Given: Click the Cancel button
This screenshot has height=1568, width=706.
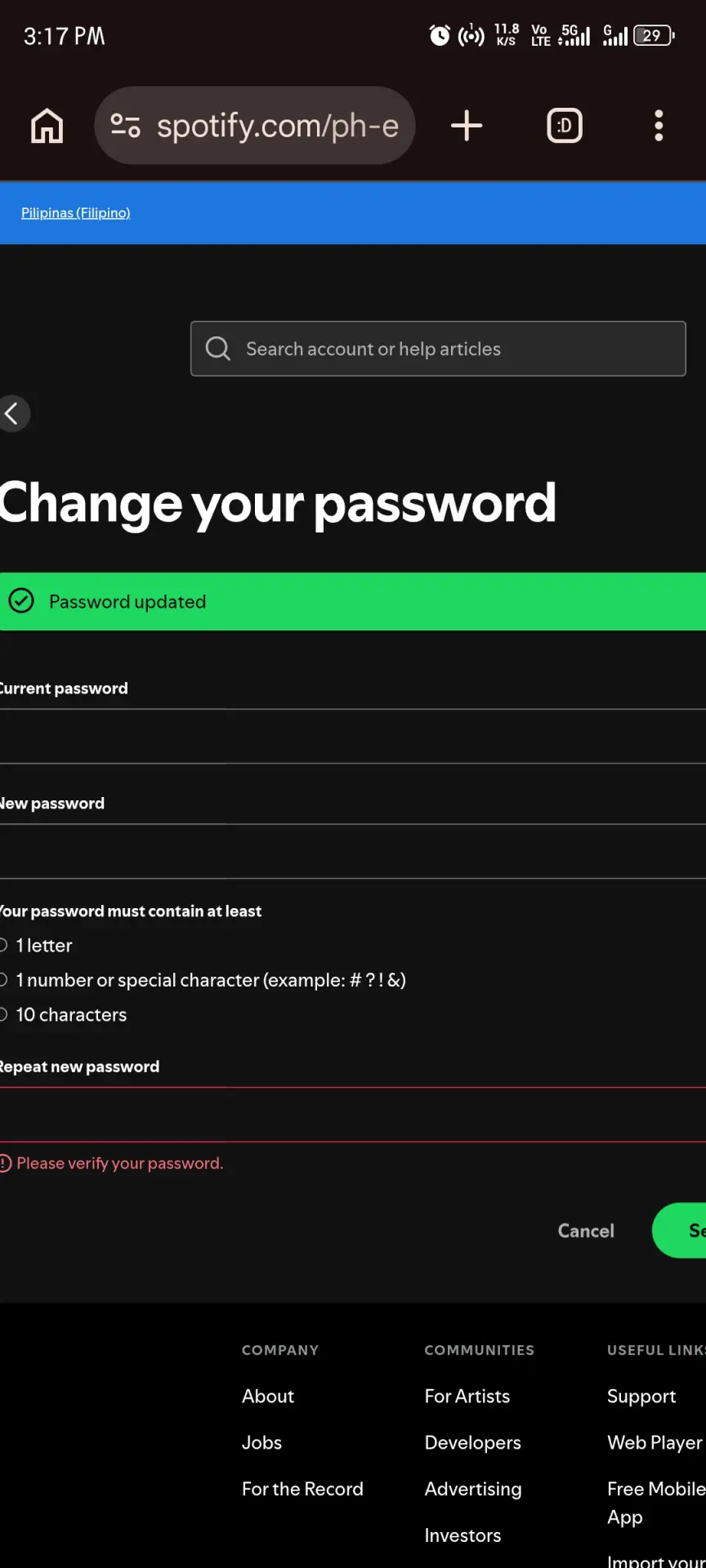Looking at the screenshot, I should [586, 1231].
